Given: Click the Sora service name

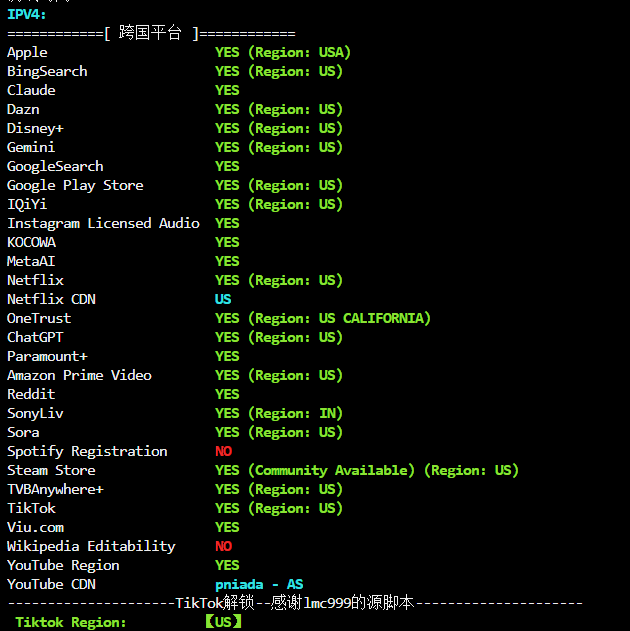Looking at the screenshot, I should pos(23,433).
